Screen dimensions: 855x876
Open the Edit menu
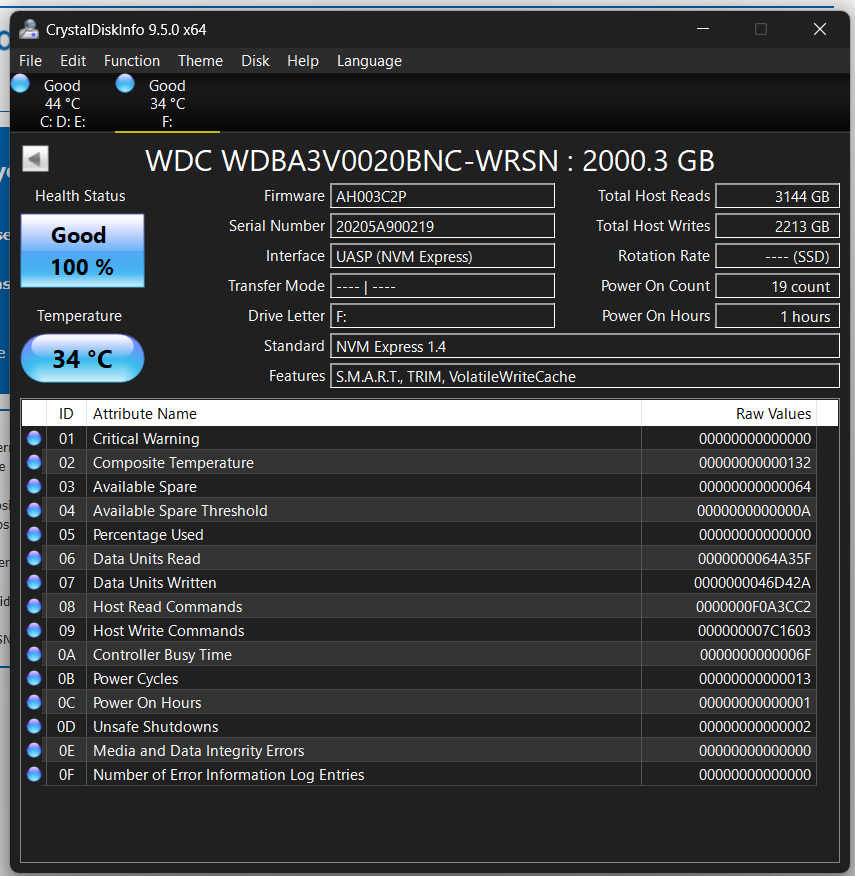coord(73,60)
